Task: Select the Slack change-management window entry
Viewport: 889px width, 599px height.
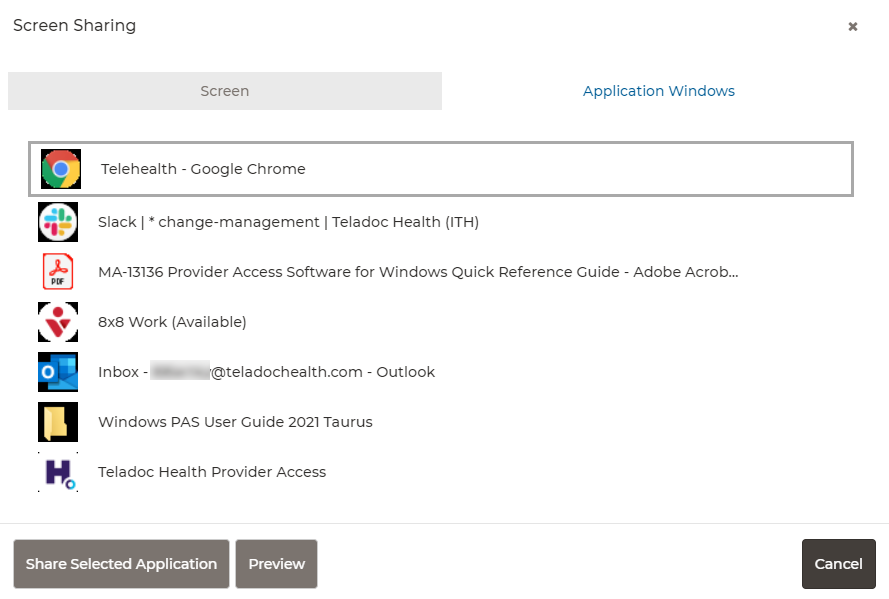Action: click(288, 222)
